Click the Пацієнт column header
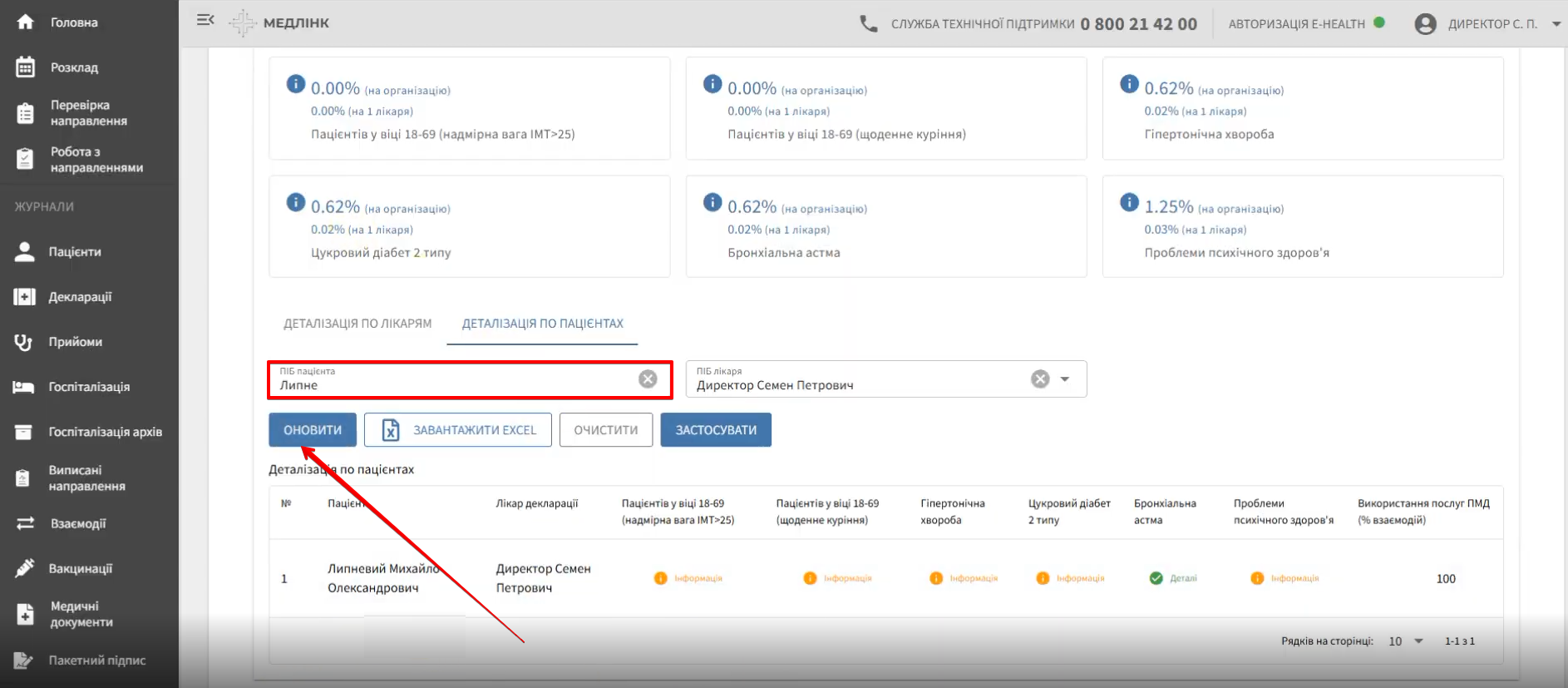Screen dimensions: 1568x688 [x=346, y=503]
